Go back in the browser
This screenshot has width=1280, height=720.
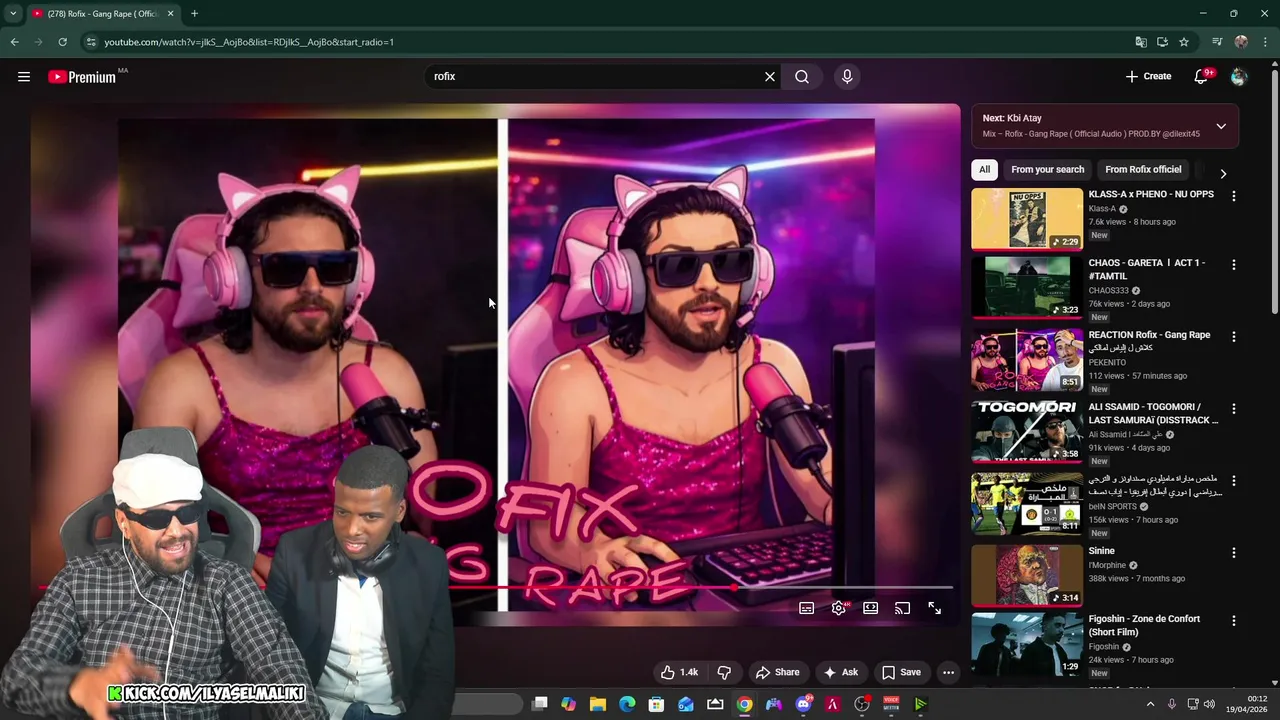14,42
